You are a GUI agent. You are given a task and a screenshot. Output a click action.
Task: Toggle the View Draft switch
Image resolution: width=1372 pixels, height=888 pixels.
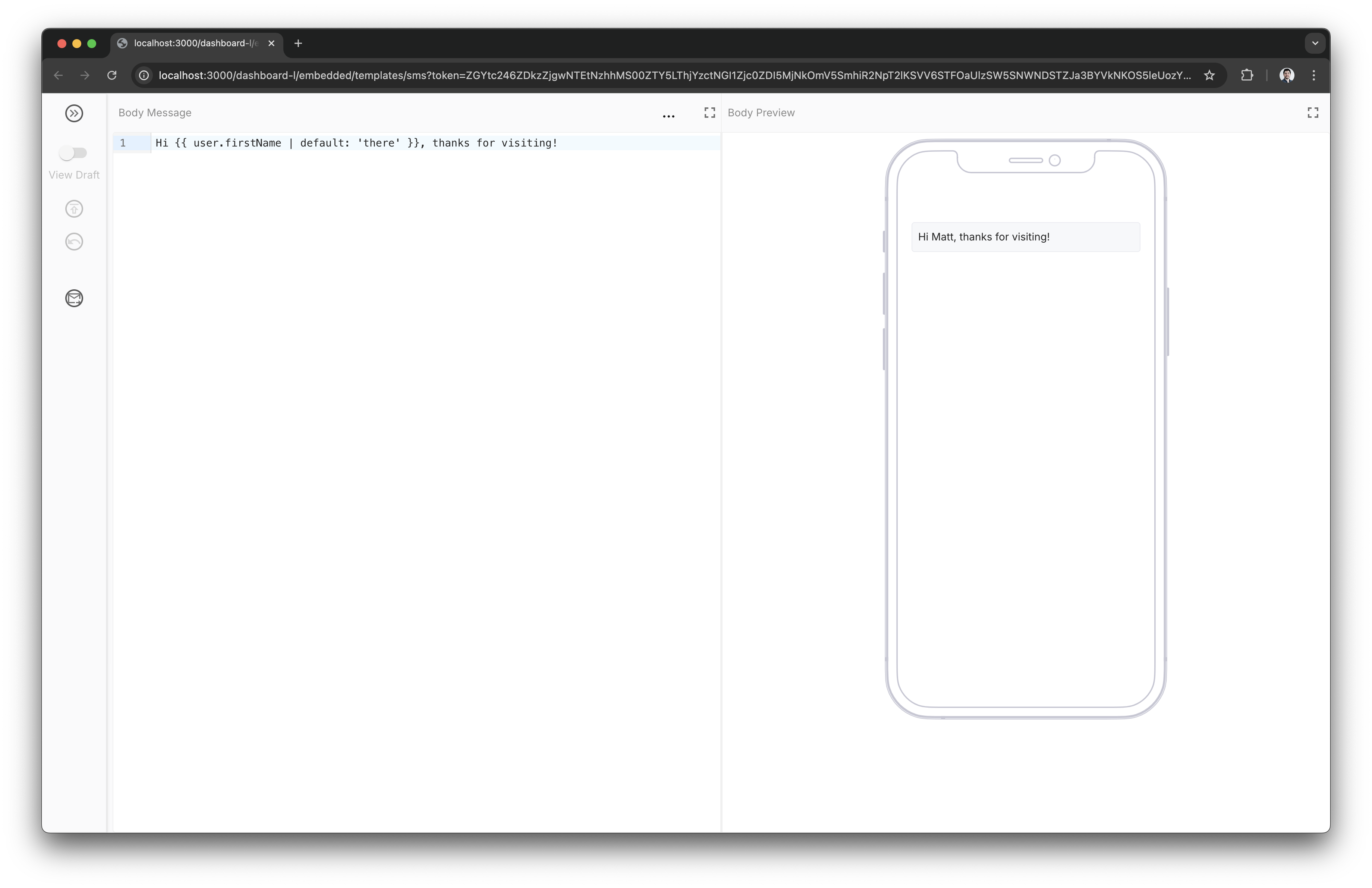pos(73,153)
